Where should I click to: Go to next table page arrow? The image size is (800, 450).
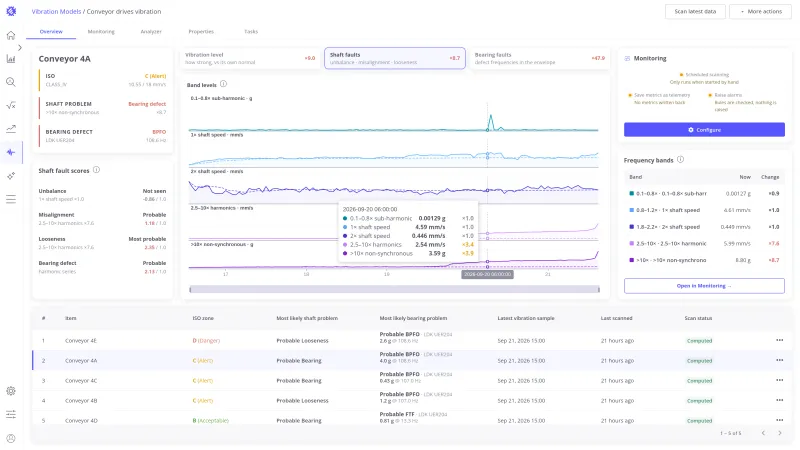(780, 433)
